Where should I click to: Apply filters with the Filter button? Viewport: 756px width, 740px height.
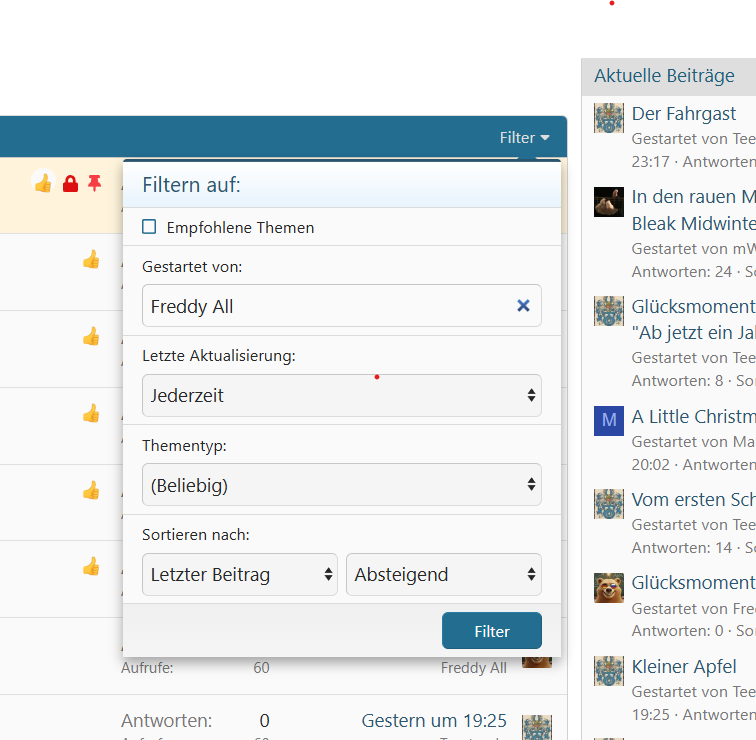pos(492,631)
